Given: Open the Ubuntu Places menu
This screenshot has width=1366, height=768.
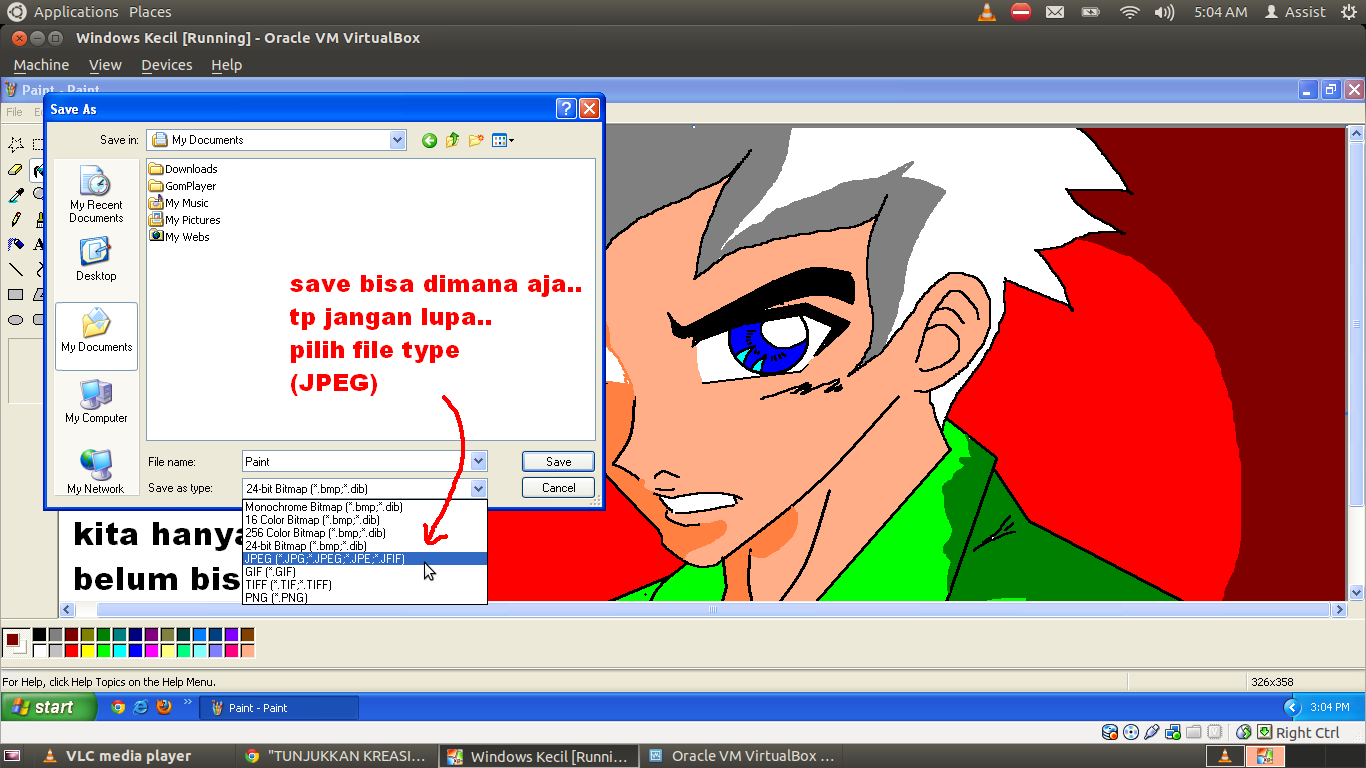Looking at the screenshot, I should coord(150,12).
